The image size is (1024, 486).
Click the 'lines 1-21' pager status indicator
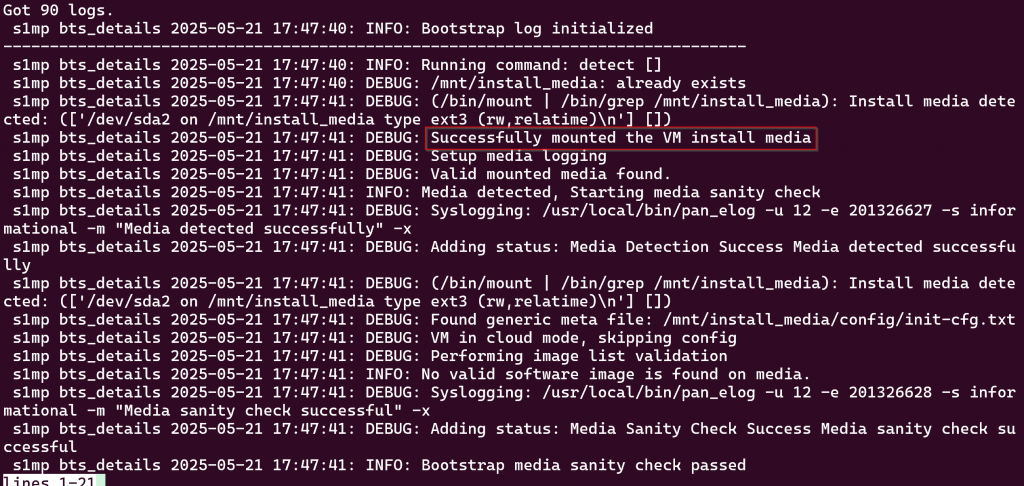[50, 481]
